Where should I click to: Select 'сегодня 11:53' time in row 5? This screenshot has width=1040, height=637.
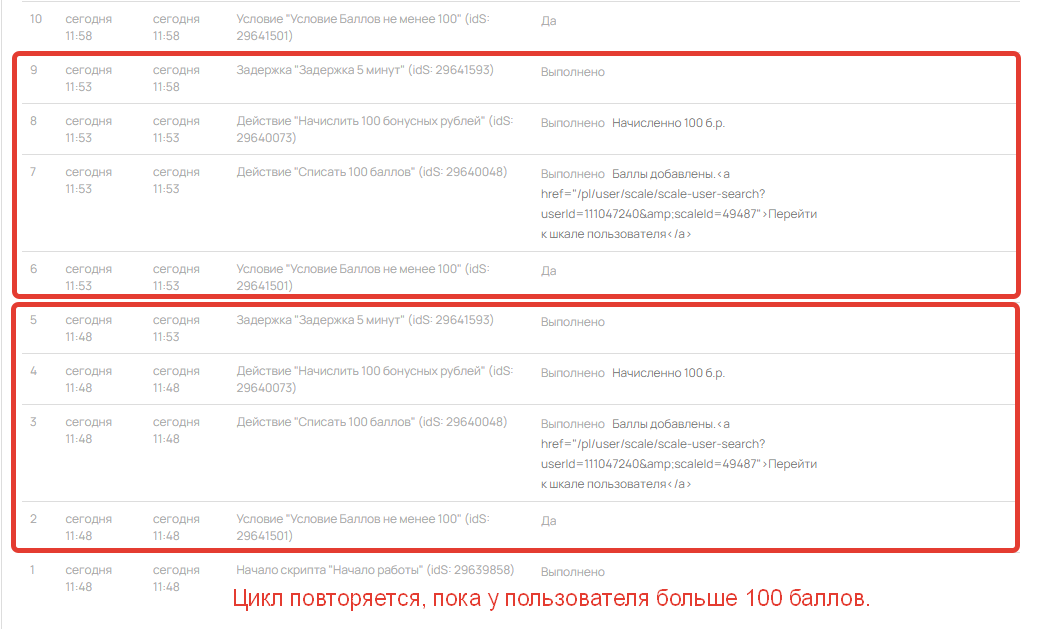point(176,328)
